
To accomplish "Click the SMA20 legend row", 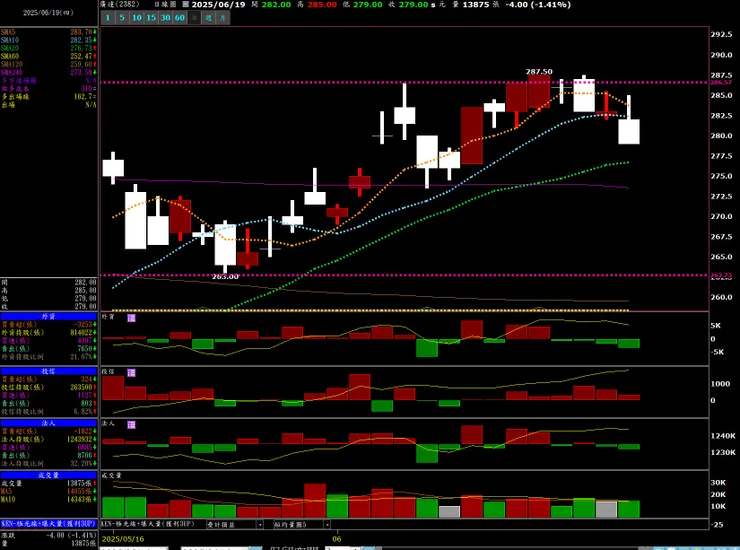I will point(49,48).
